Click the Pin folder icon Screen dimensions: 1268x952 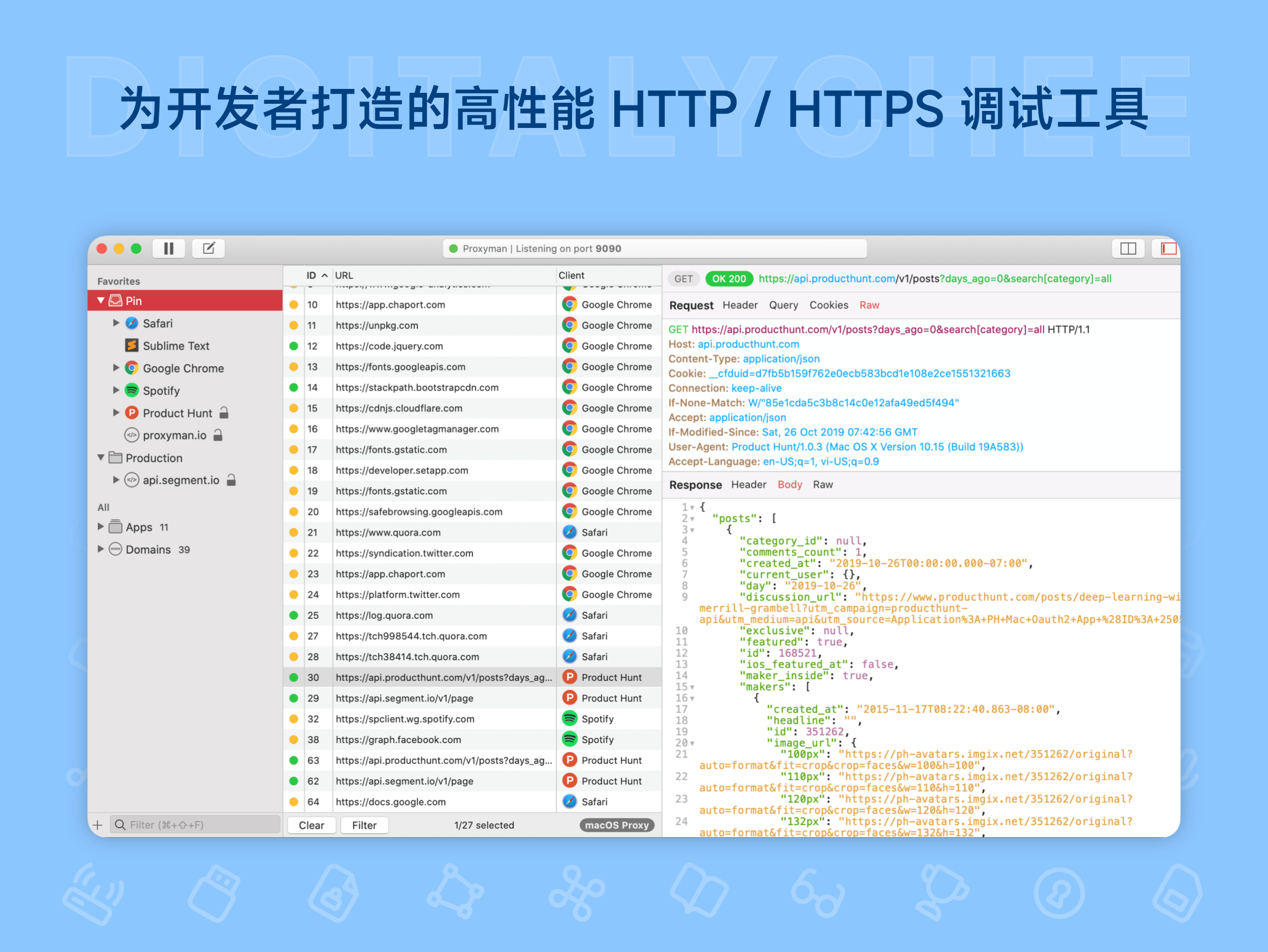coord(115,300)
